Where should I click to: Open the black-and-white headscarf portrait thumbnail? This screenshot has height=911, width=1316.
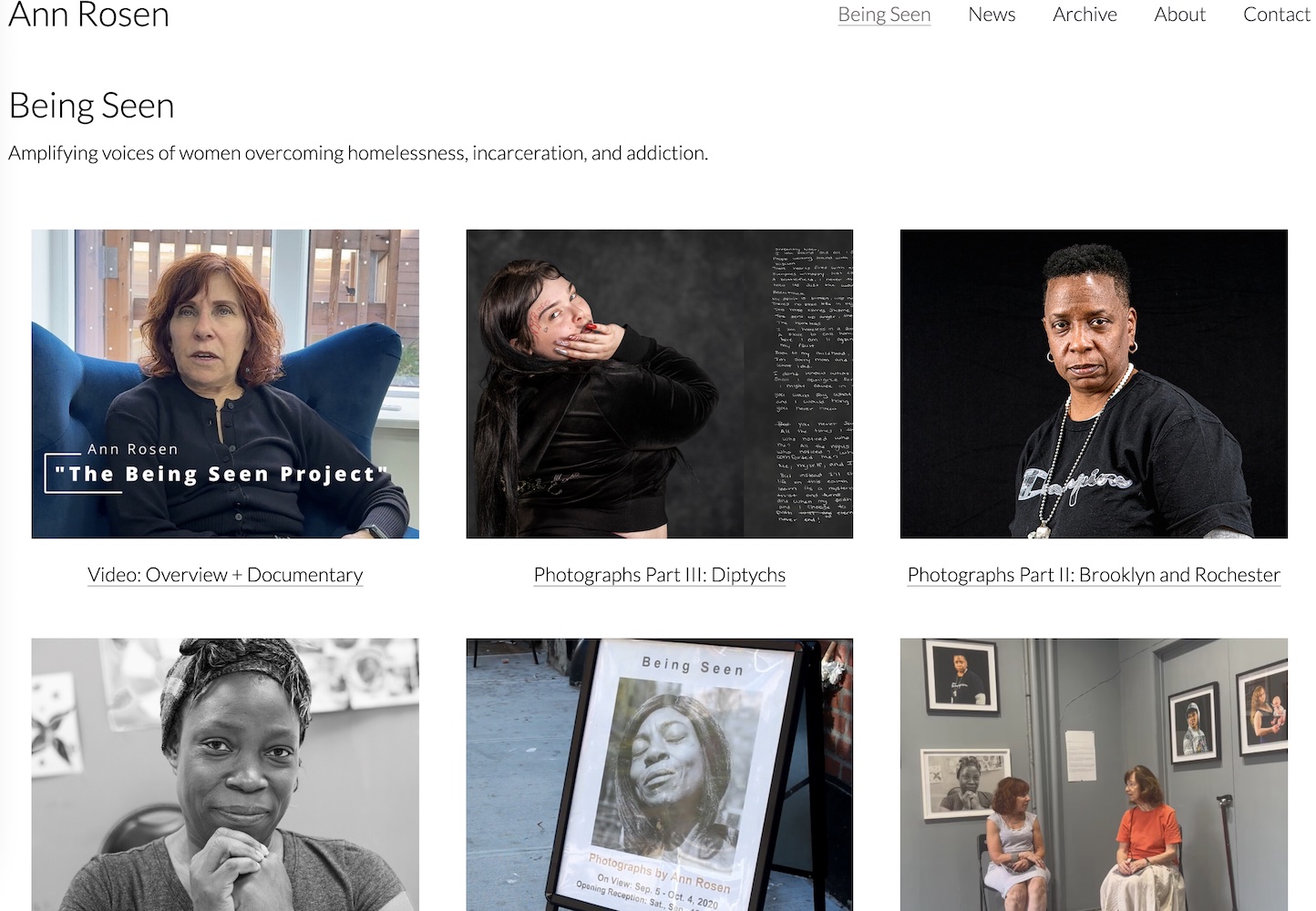click(x=225, y=774)
